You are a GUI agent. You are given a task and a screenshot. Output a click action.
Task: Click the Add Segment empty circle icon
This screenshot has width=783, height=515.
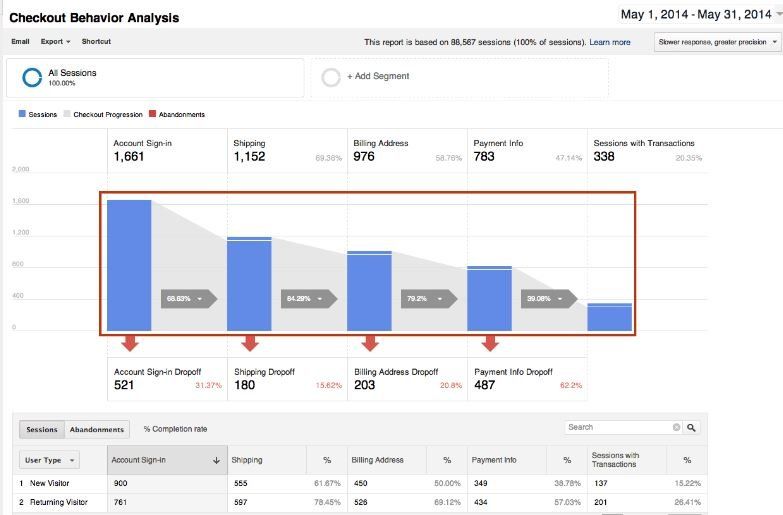331,77
